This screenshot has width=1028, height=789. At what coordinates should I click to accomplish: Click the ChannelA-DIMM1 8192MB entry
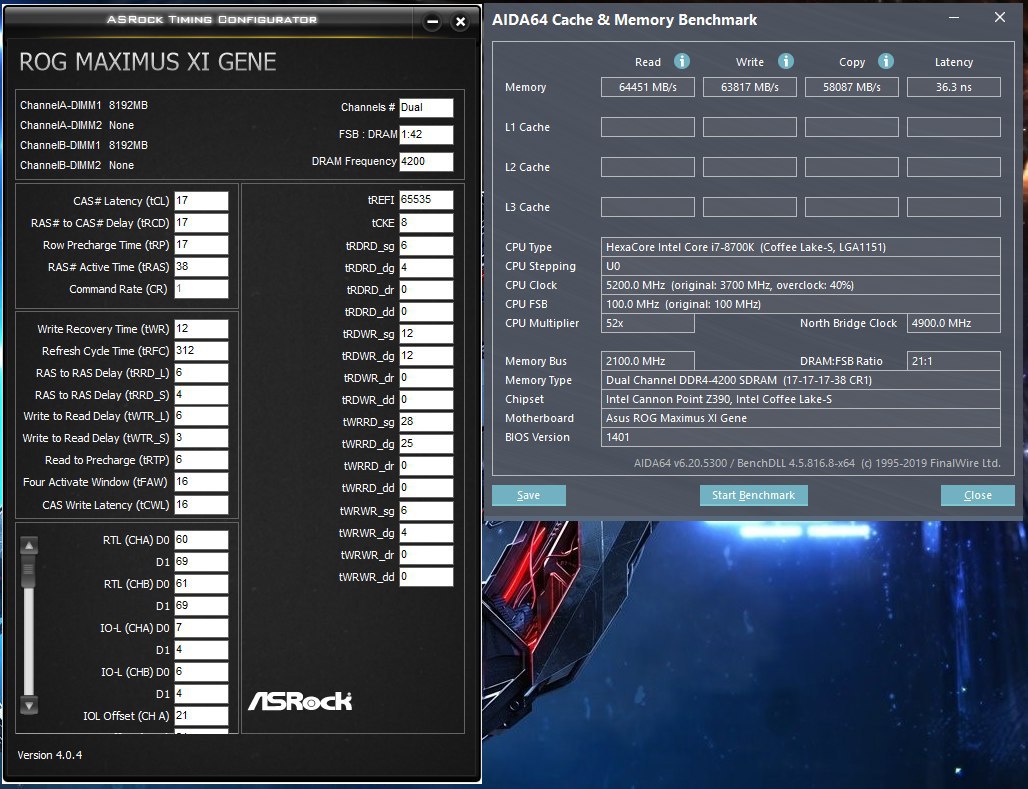point(84,105)
